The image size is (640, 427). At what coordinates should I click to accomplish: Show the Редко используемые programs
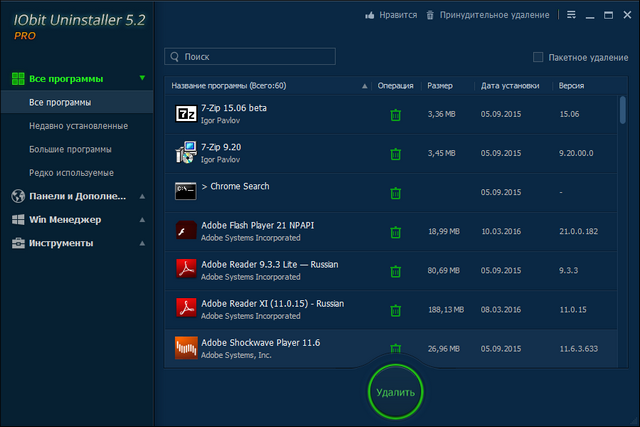click(71, 172)
